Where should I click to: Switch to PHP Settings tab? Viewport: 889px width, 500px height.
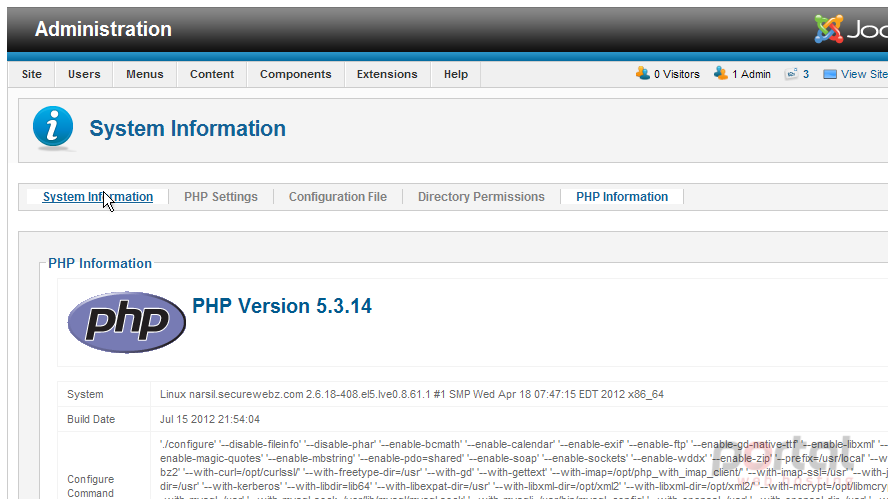[x=221, y=197]
